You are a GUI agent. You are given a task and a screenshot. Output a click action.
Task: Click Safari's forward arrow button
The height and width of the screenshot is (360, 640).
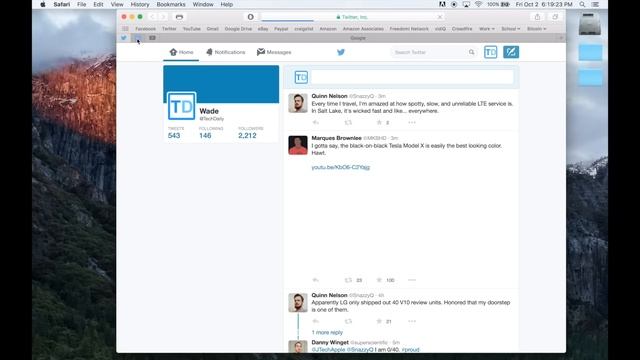point(163,17)
